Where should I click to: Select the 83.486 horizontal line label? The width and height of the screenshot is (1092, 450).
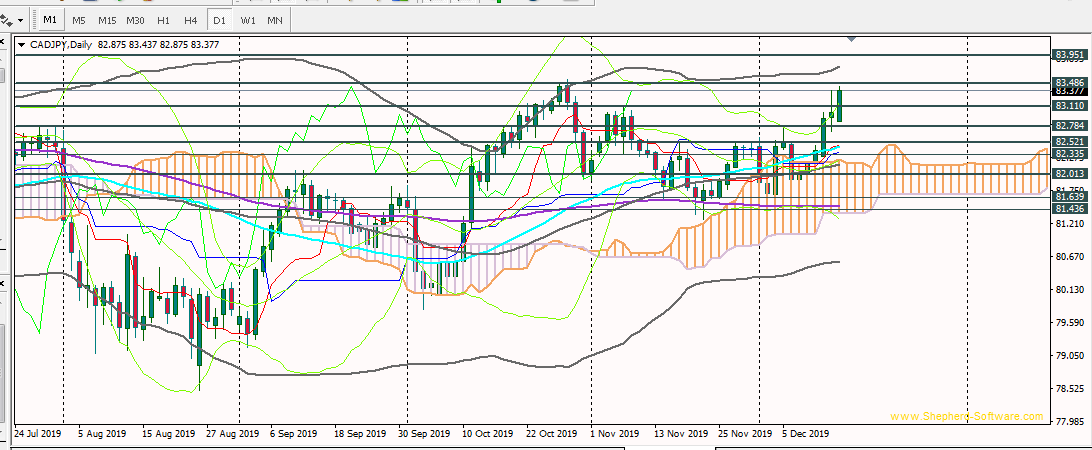(x=1069, y=82)
